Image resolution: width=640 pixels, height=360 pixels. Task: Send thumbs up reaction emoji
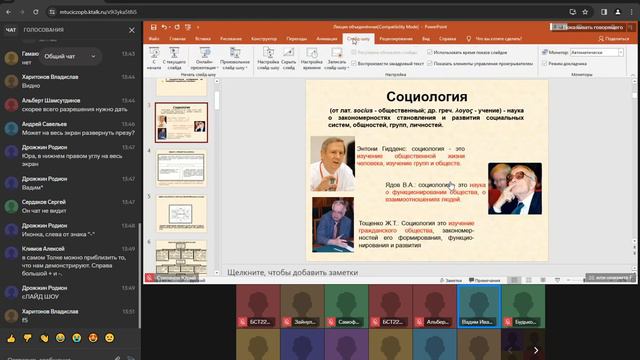11,338
